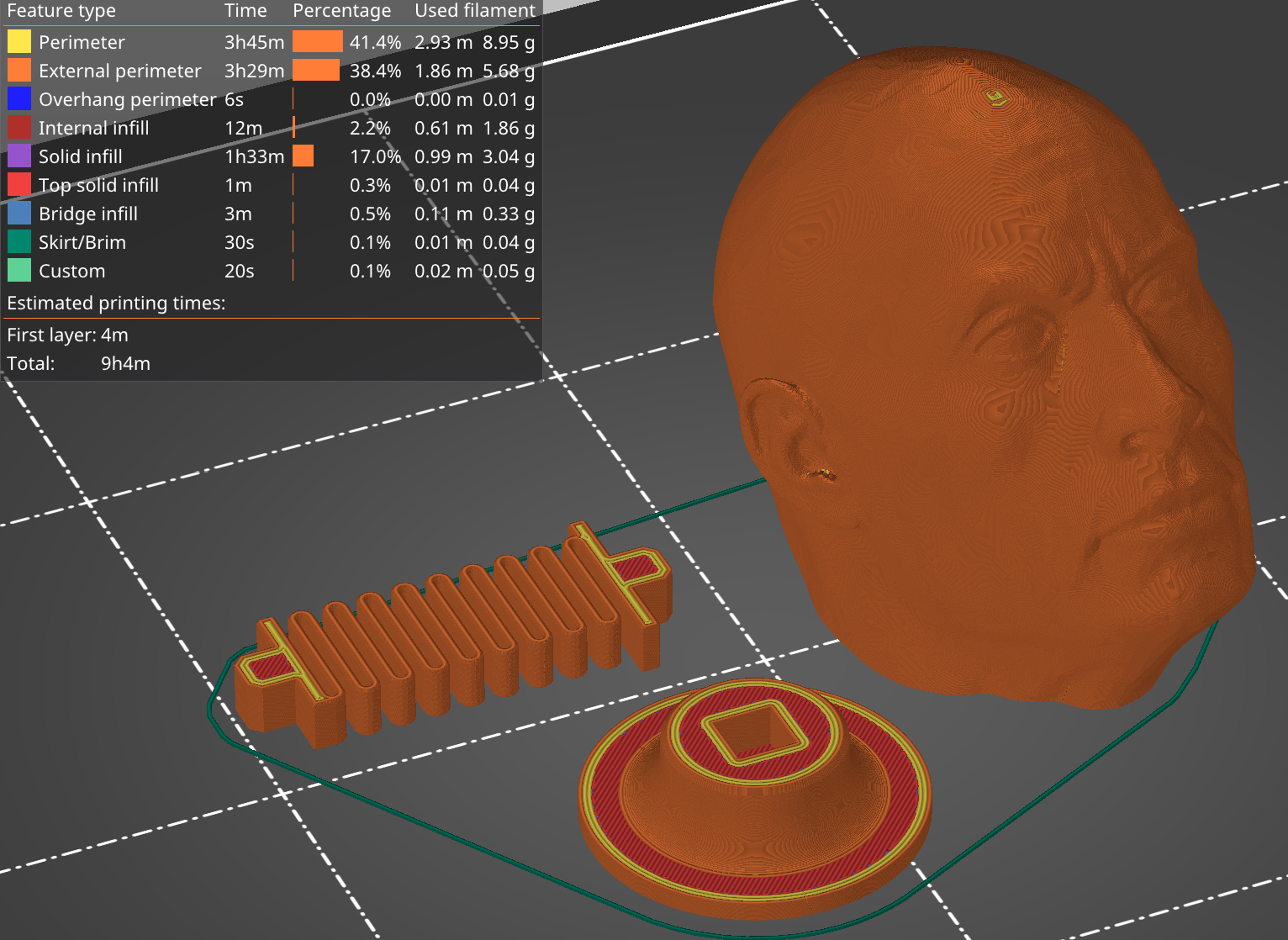Click the 8.95 g Perimeter filament weight
The width and height of the screenshot is (1288, 940).
click(509, 42)
